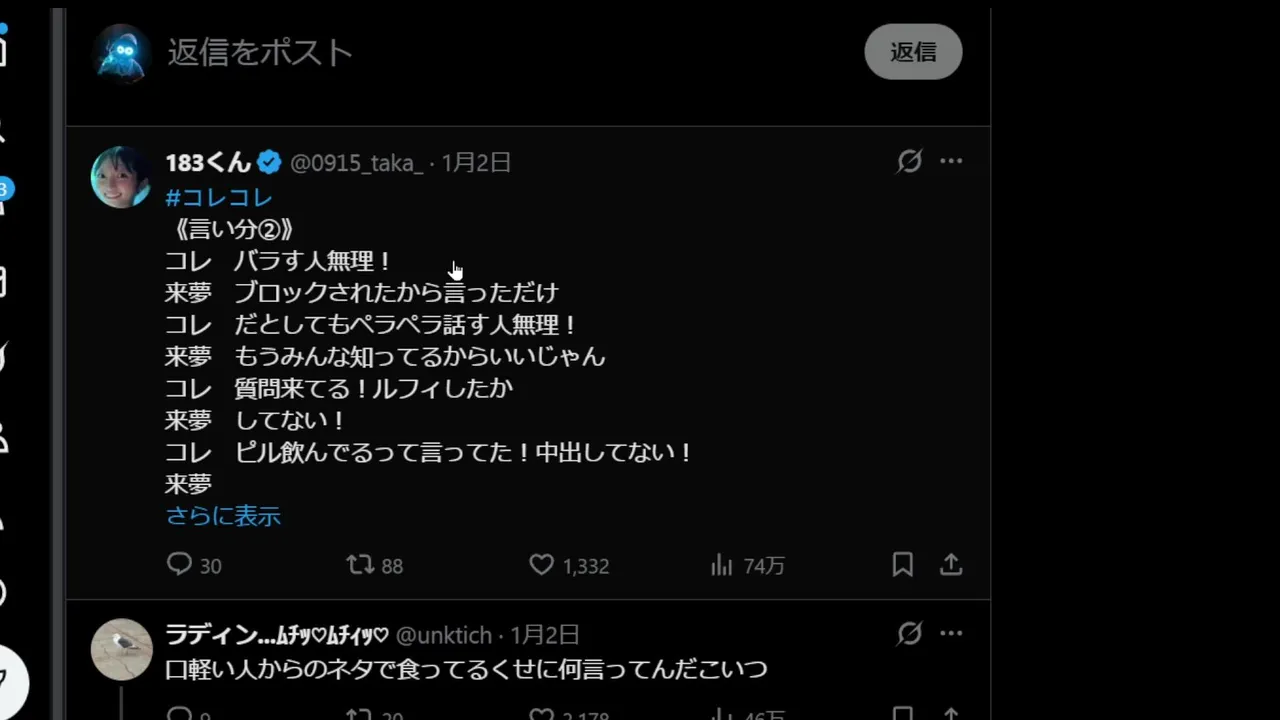Open your own profile avatar beside reply box
Screen dimensions: 1280x720
(x=121, y=53)
